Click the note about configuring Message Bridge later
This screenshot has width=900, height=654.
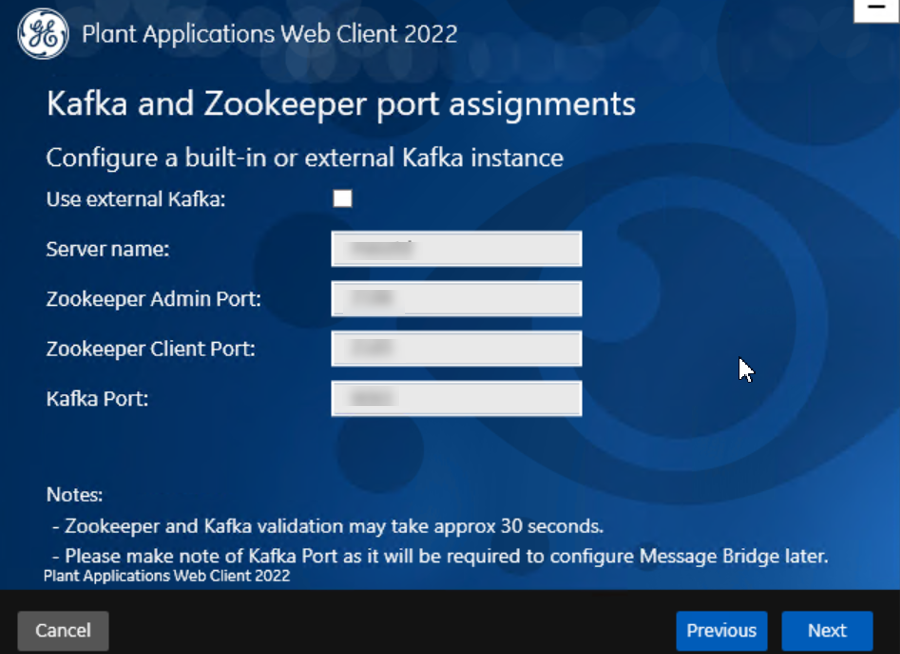440,556
